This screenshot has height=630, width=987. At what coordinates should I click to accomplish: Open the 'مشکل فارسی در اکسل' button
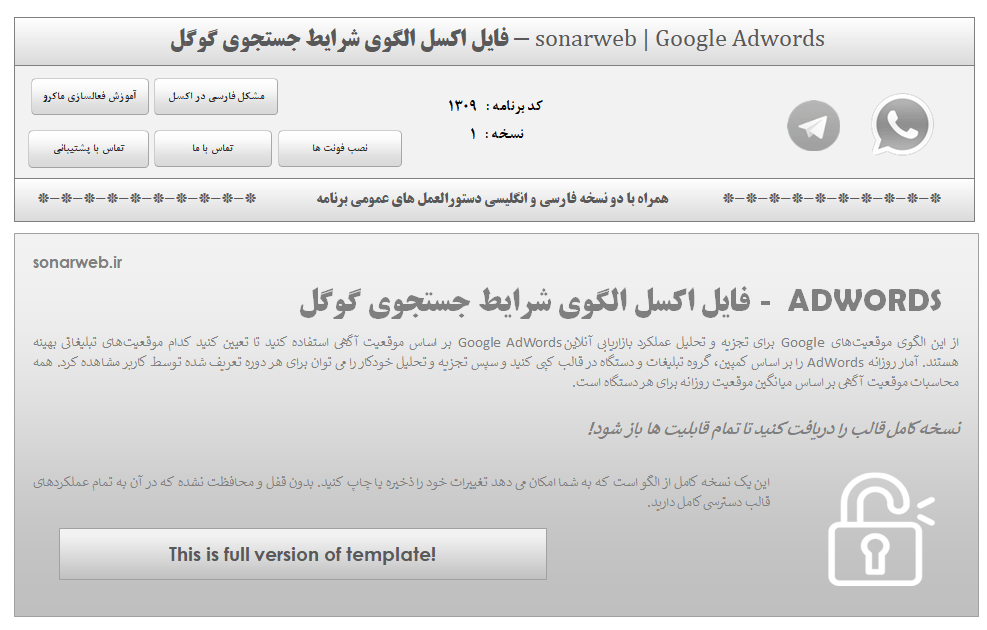click(216, 96)
